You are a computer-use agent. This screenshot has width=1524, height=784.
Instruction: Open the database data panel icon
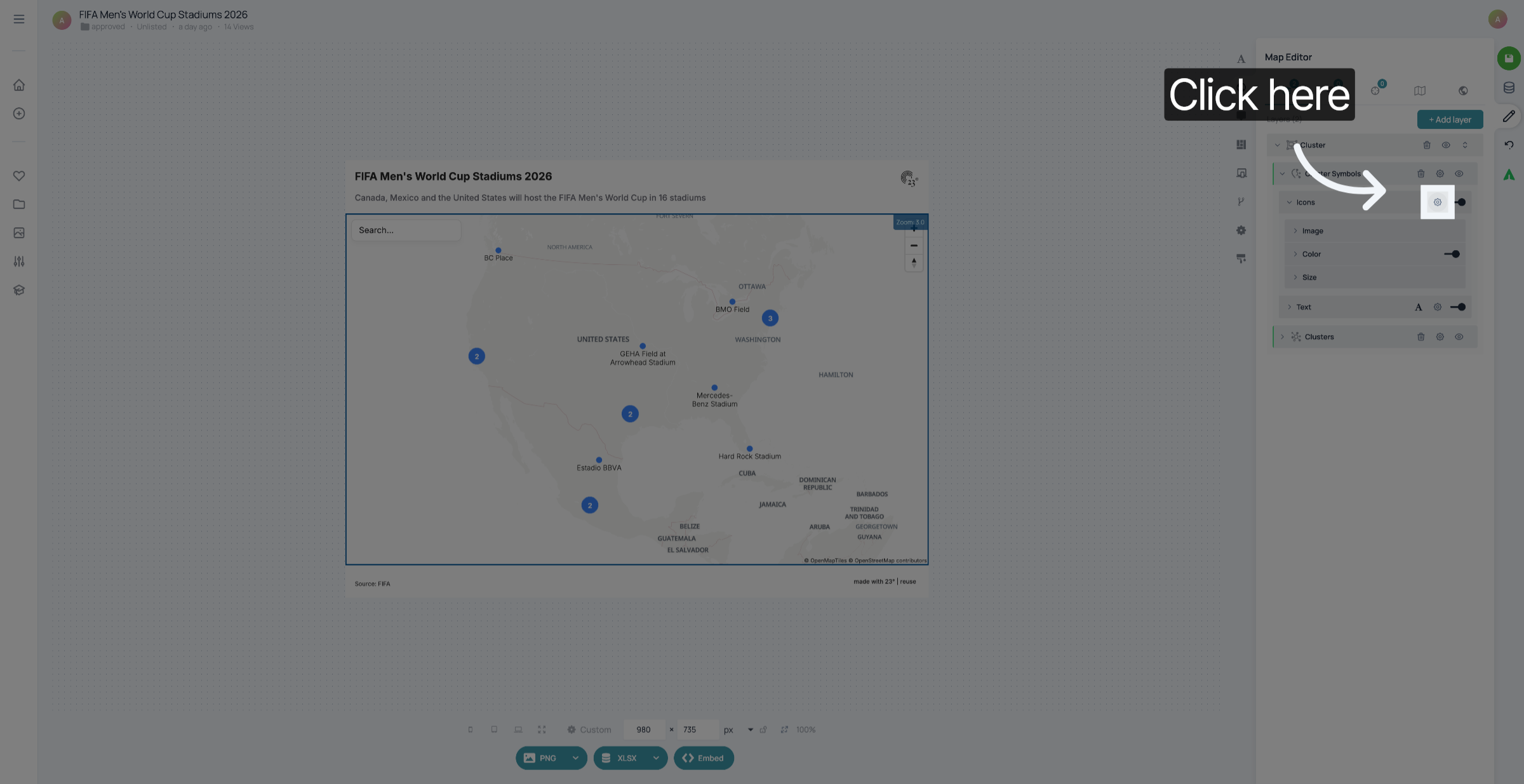point(1509,88)
